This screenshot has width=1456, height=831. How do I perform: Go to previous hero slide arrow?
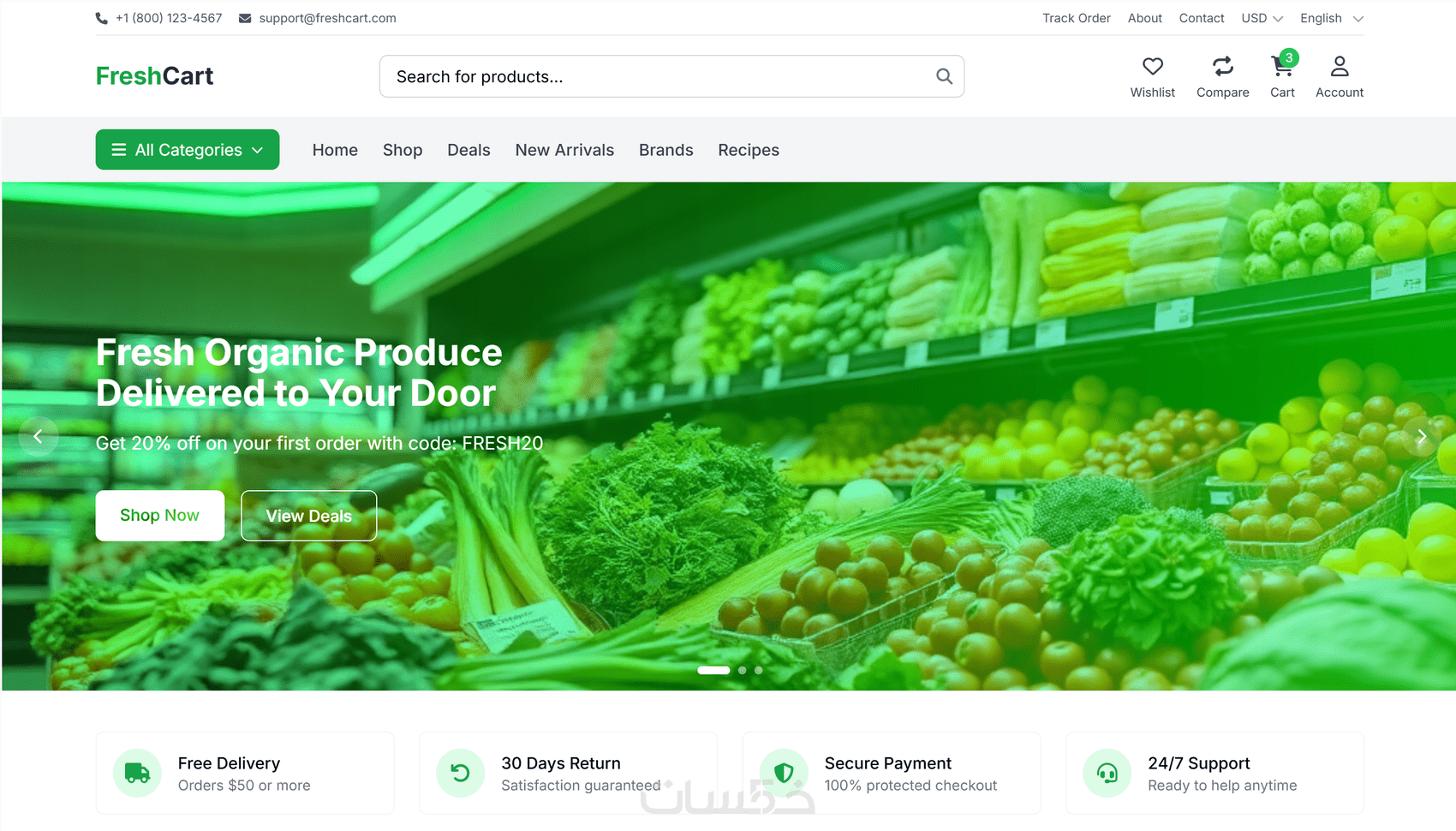coord(38,436)
